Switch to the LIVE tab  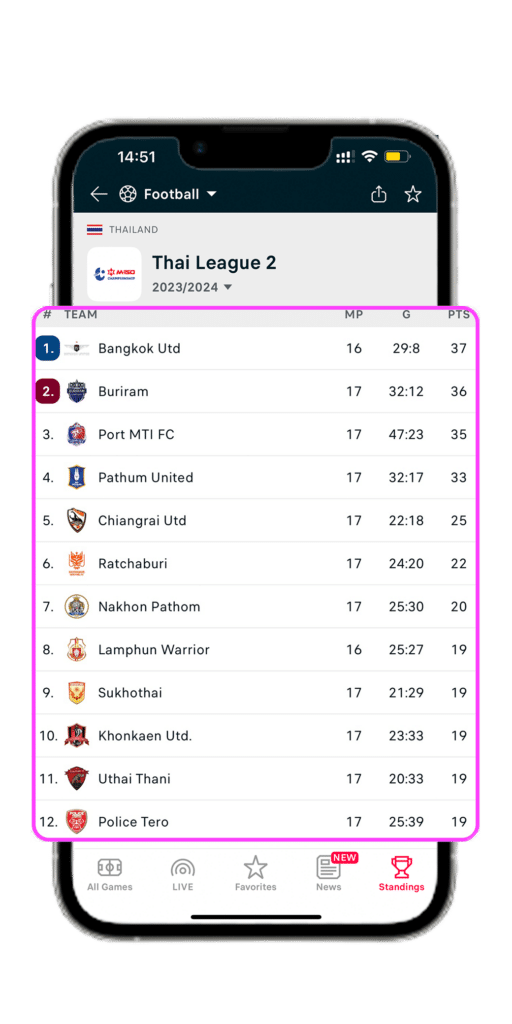pyautogui.click(x=182, y=874)
